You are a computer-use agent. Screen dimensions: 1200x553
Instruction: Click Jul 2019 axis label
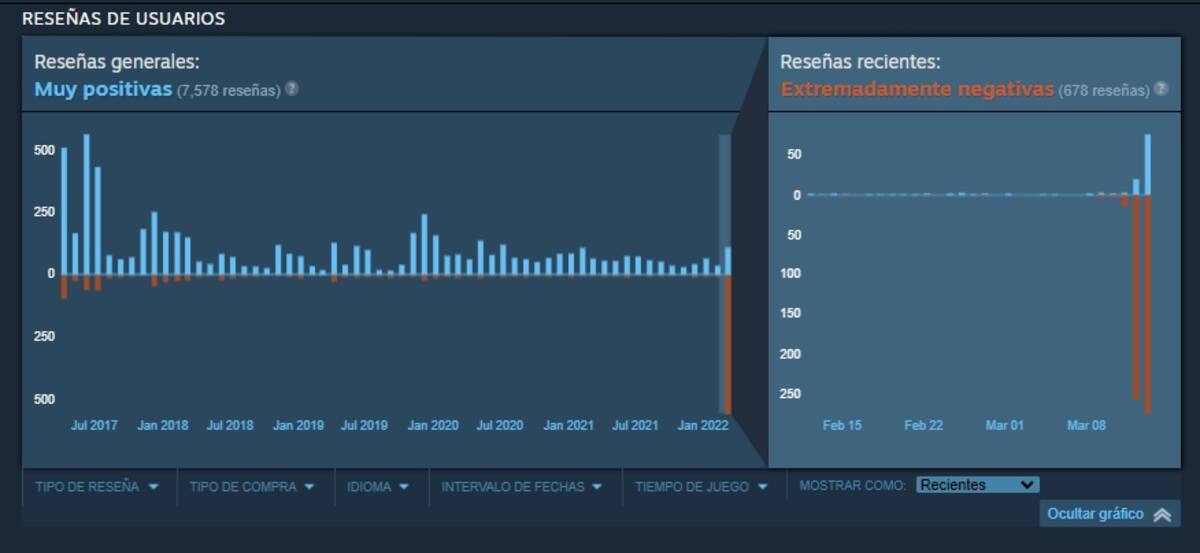coord(364,425)
